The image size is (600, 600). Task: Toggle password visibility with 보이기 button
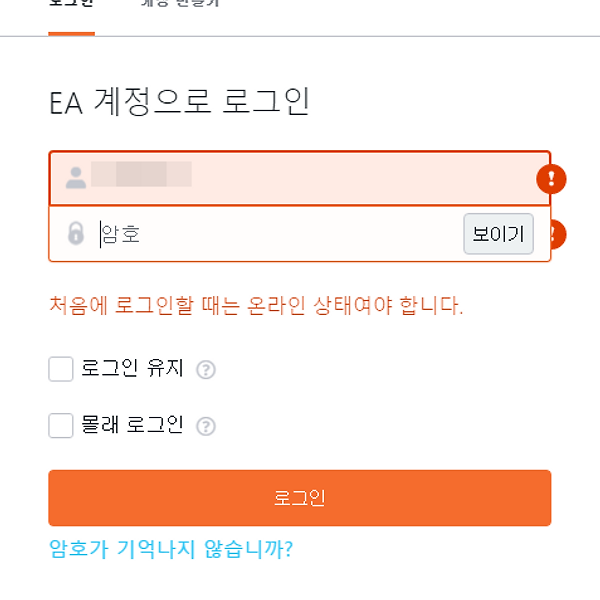498,234
